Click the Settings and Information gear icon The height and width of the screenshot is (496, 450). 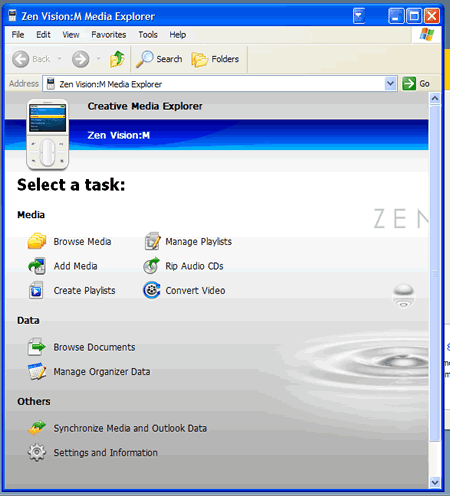(37, 452)
